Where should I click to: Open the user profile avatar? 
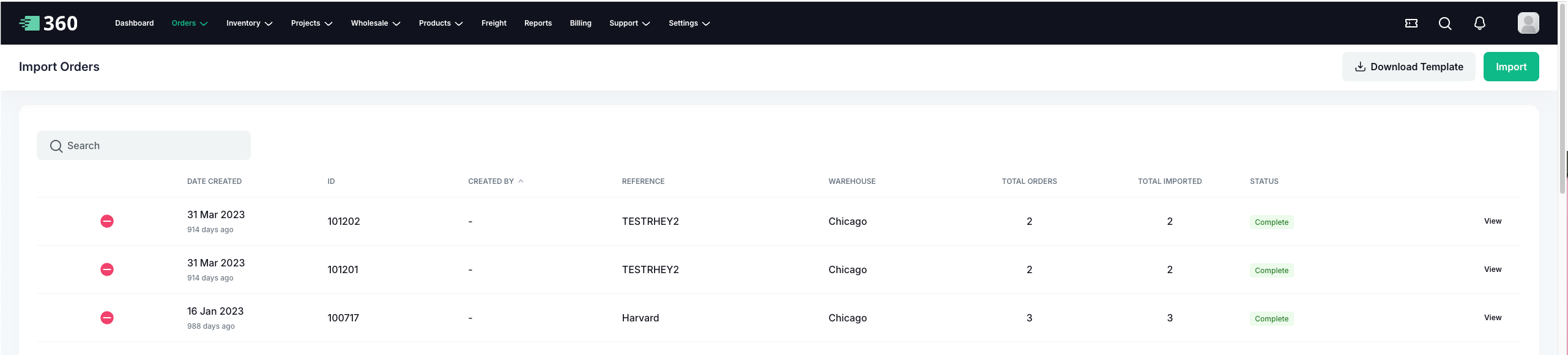[1528, 23]
